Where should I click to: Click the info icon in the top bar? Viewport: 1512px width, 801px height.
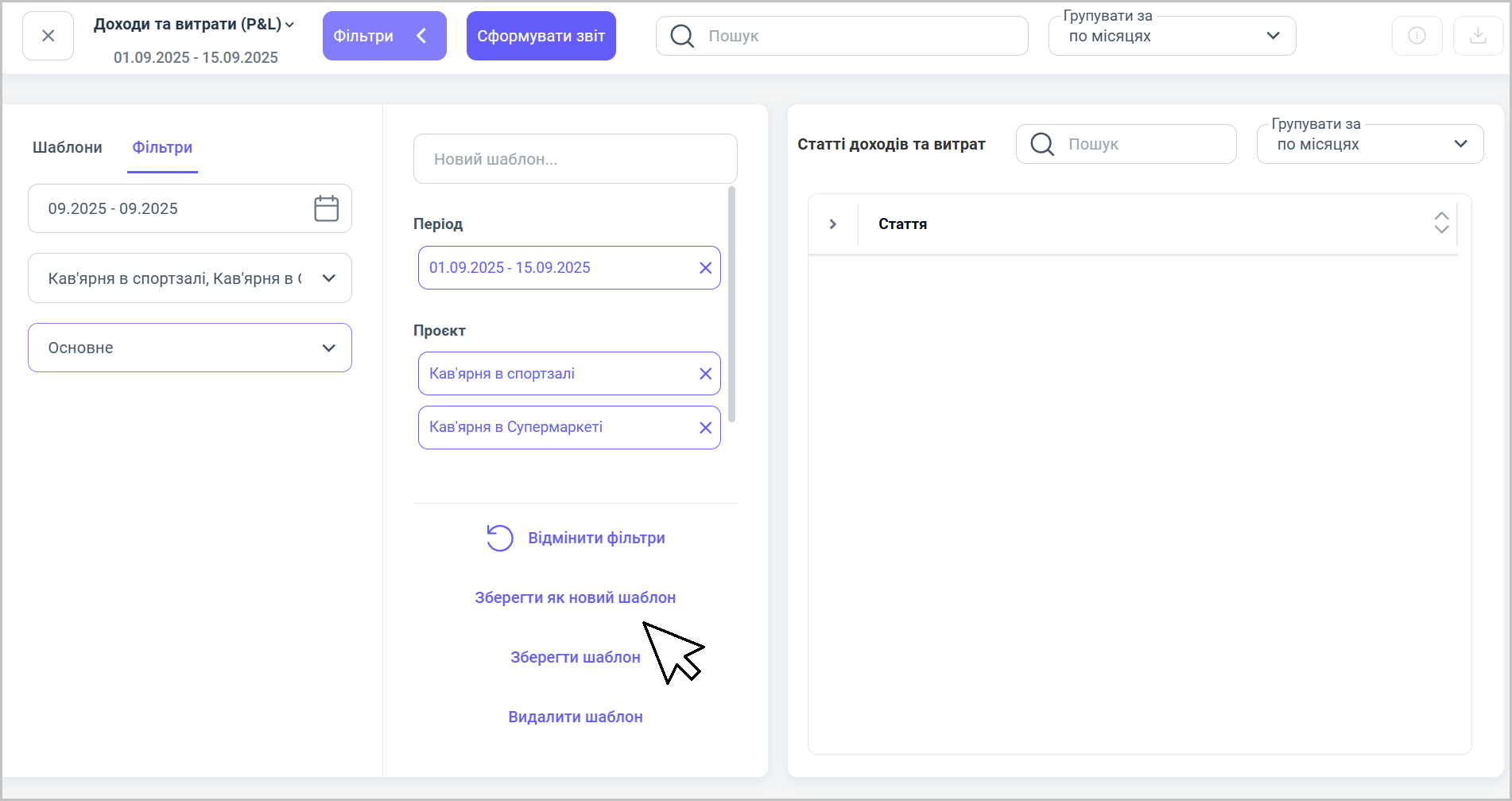[1417, 36]
